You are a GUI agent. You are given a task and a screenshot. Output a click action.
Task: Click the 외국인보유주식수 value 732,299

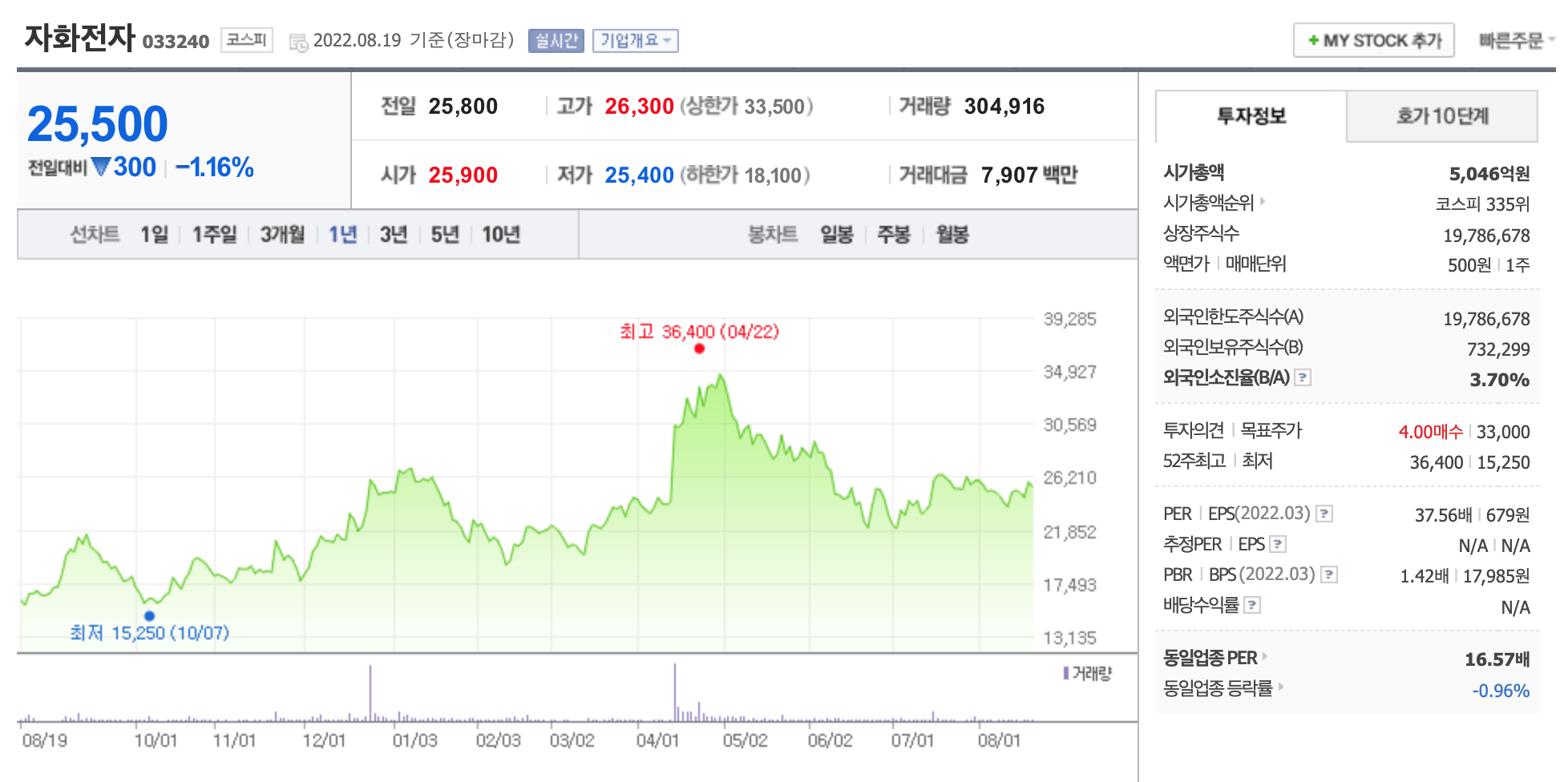1498,349
